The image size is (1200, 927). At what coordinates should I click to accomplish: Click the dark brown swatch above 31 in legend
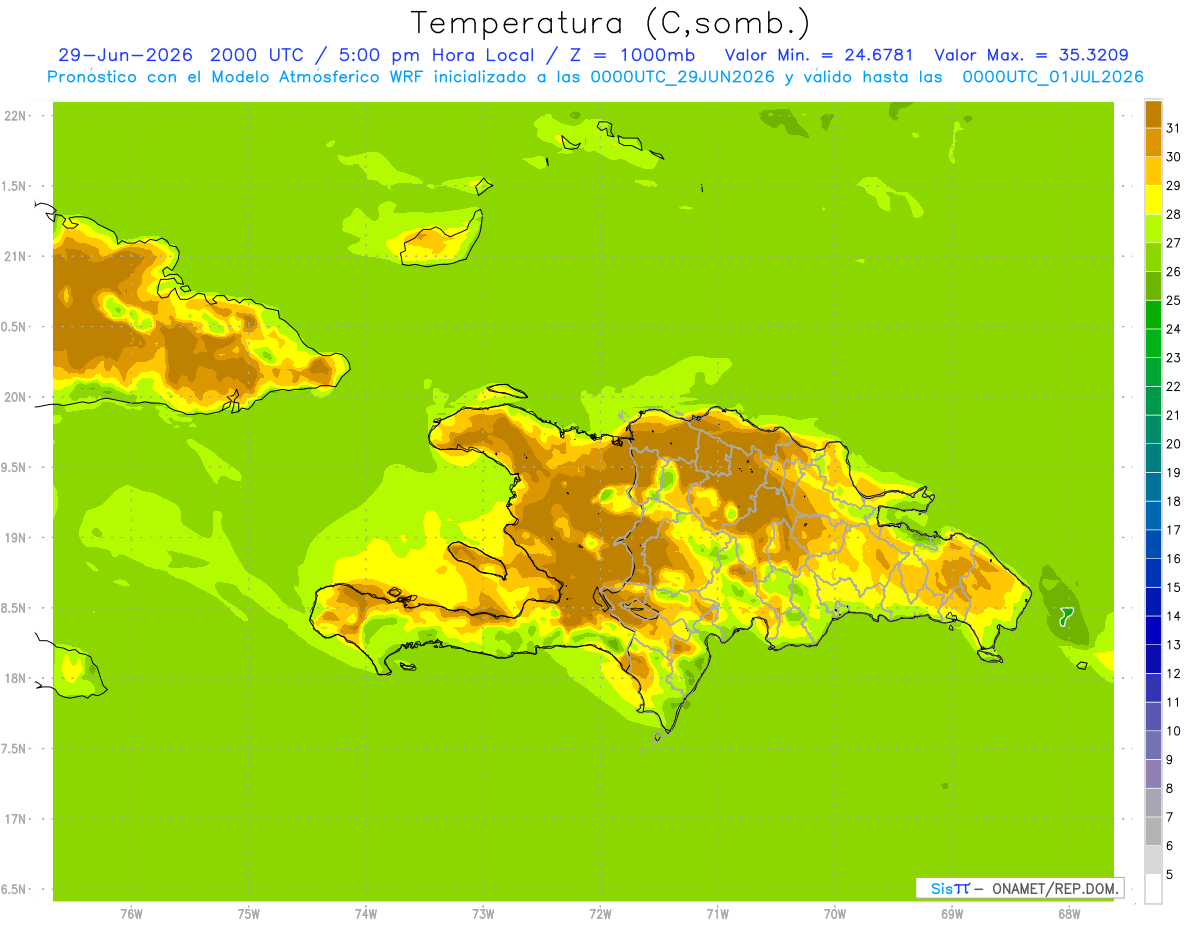1153,114
